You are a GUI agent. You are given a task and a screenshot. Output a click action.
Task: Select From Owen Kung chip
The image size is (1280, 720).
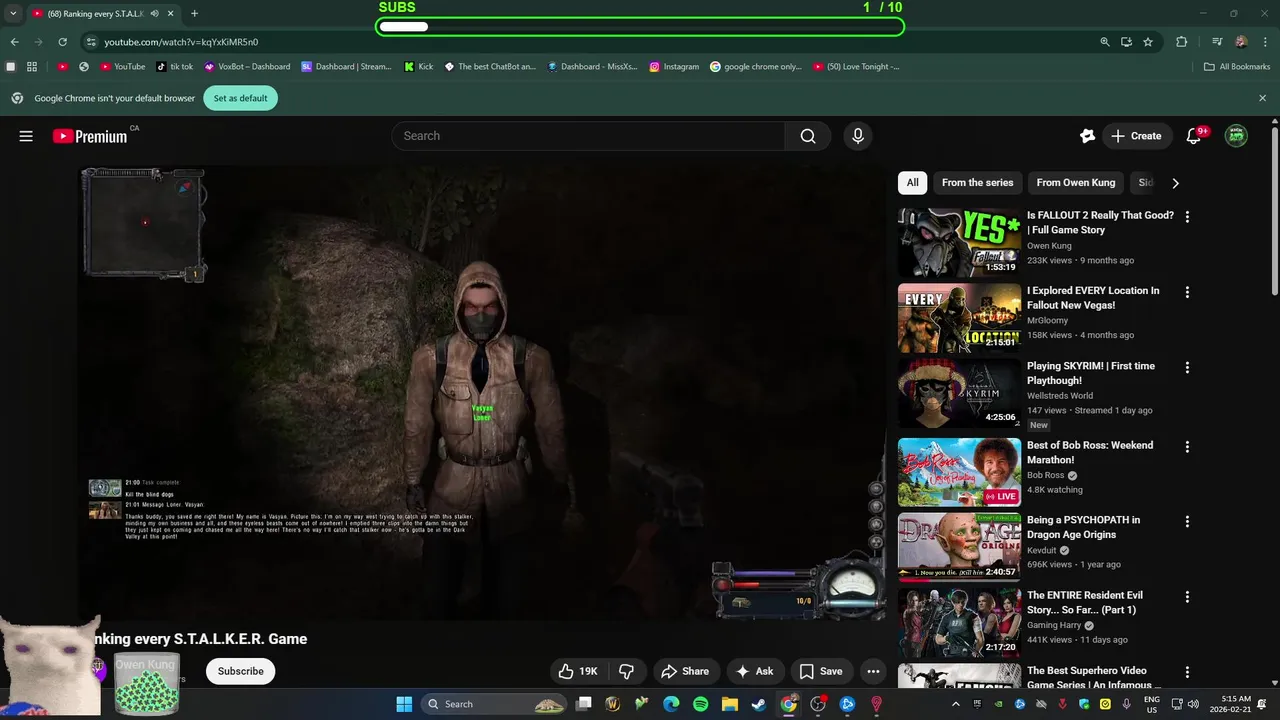1076,183
